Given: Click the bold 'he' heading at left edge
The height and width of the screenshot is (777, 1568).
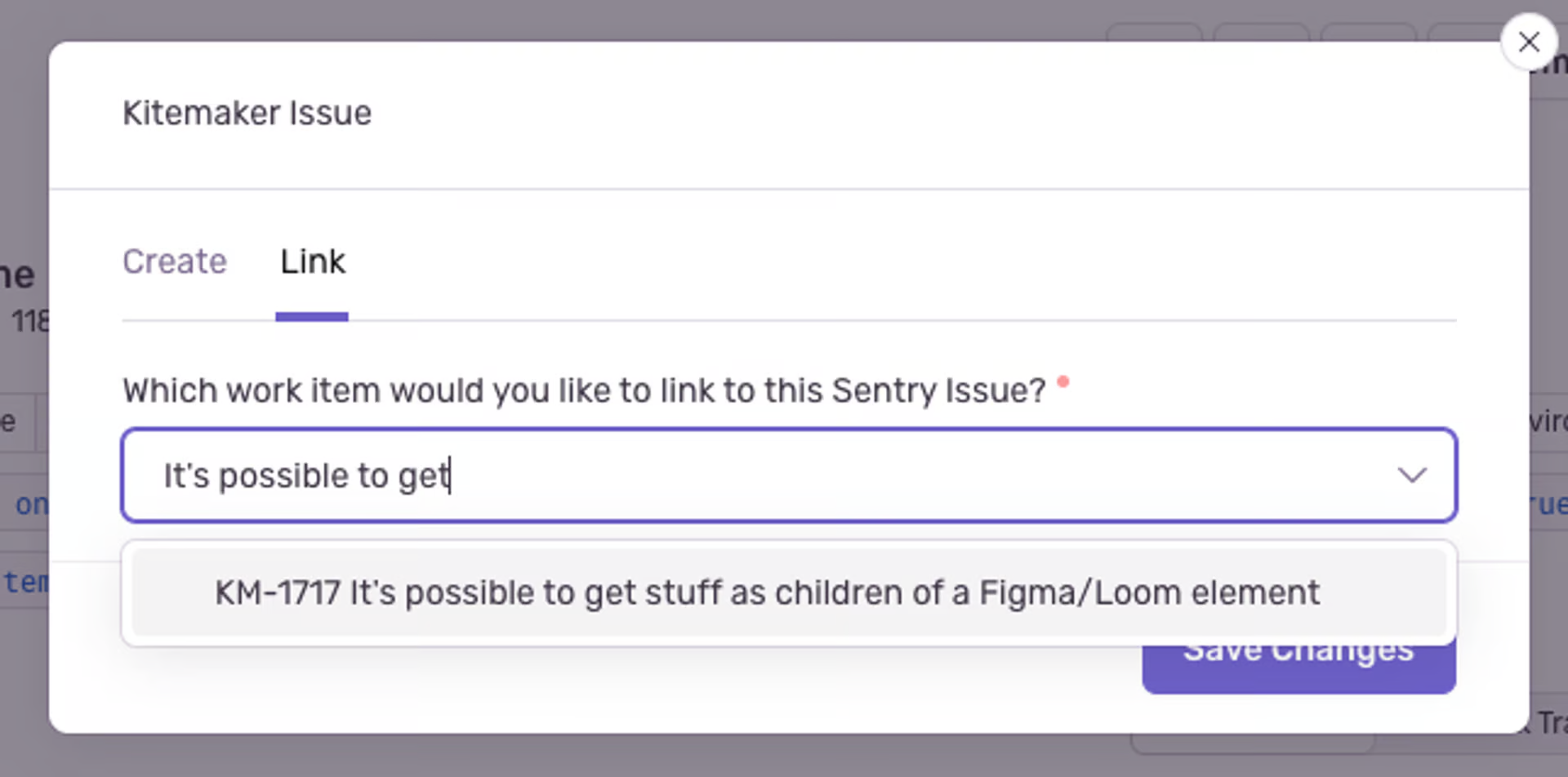Looking at the screenshot, I should pos(18,276).
